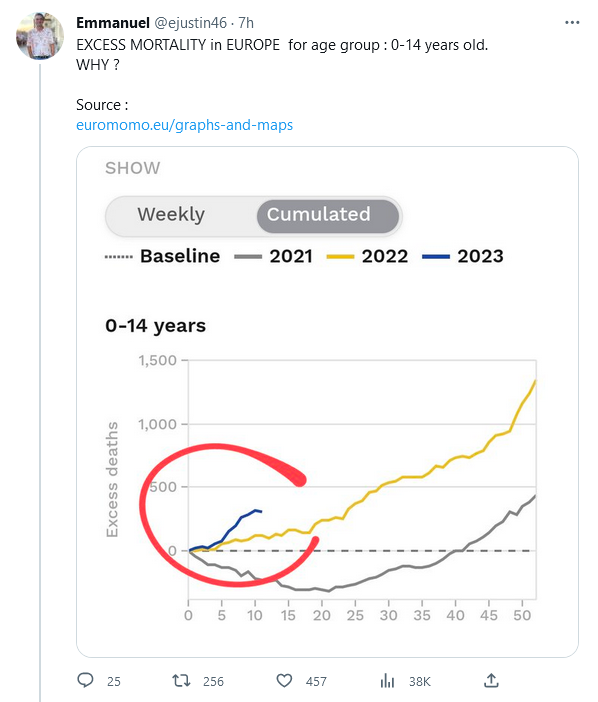Toggle the 2021 gray legend line
598x702 pixels.
pos(273,257)
